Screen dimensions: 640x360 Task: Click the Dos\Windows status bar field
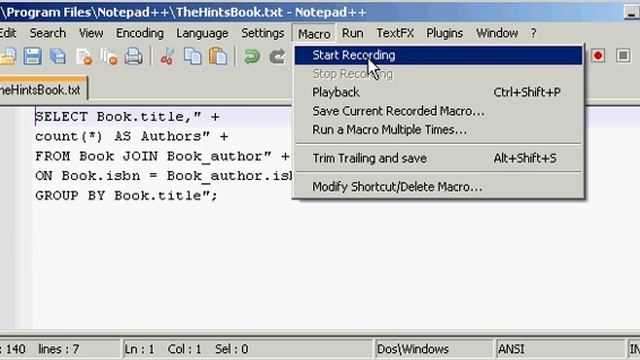point(433,349)
